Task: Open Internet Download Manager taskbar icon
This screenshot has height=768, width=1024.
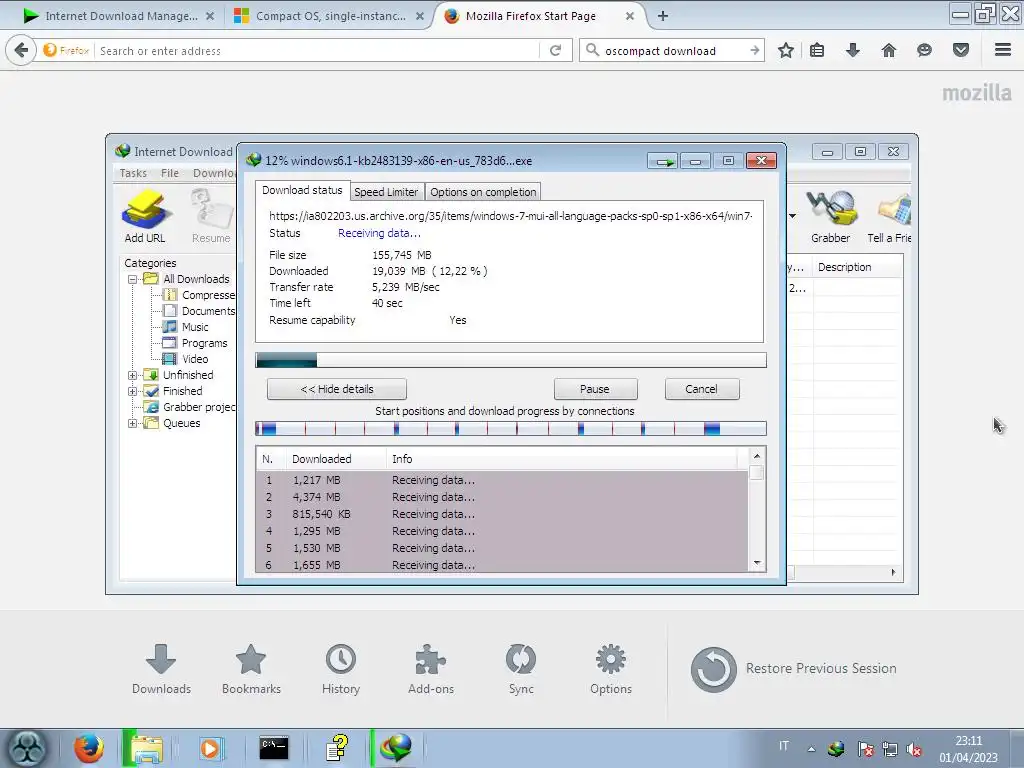Action: [x=396, y=748]
